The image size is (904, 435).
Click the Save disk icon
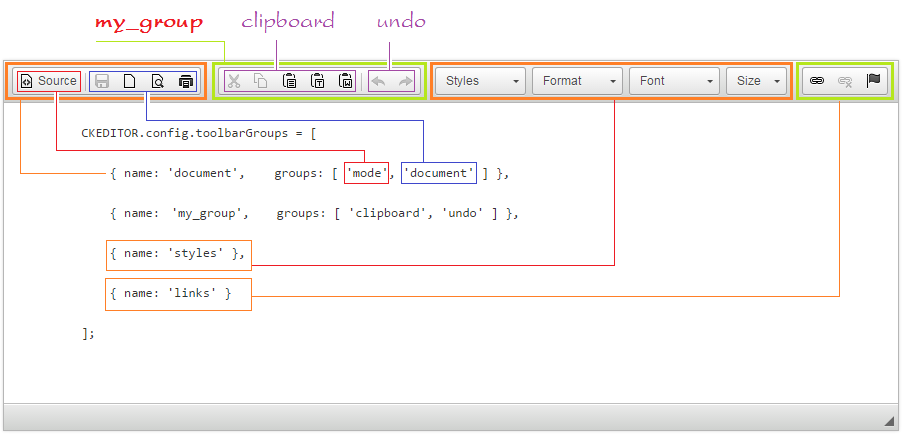(102, 81)
